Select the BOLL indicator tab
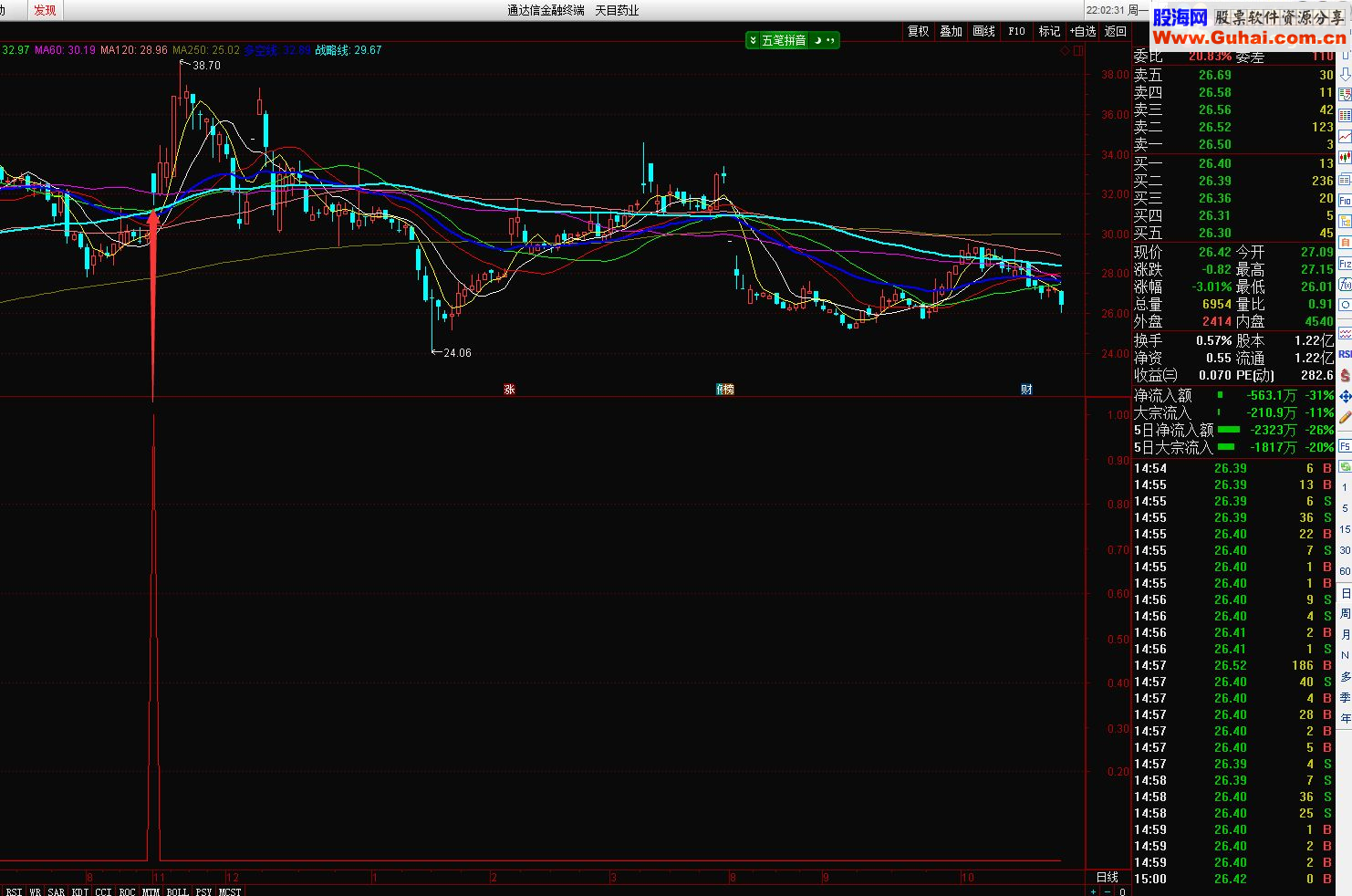 177,891
